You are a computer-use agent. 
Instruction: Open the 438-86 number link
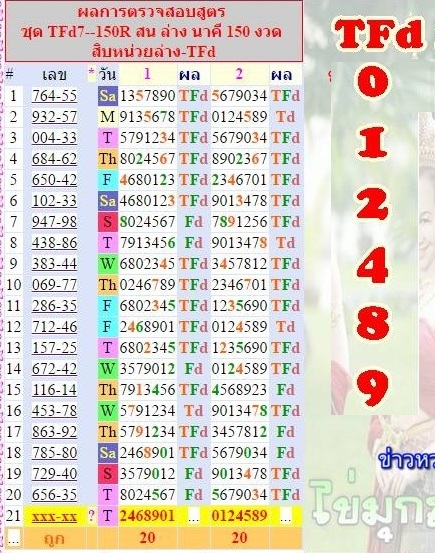tap(54, 243)
